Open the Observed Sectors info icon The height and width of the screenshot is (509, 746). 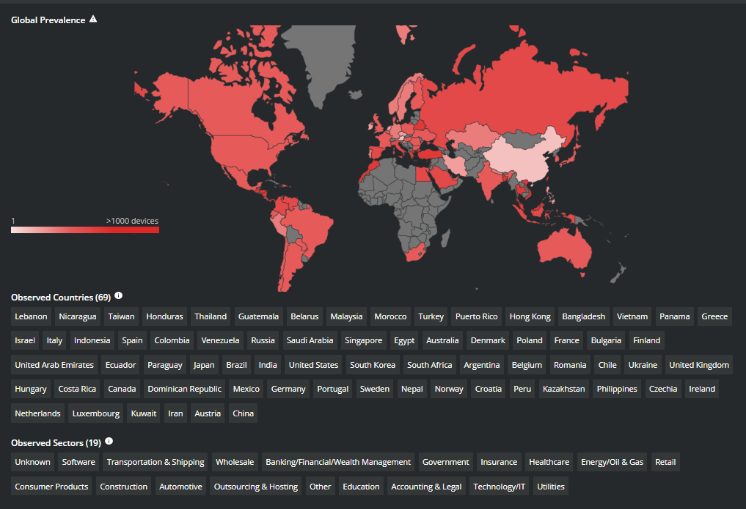[x=109, y=441]
